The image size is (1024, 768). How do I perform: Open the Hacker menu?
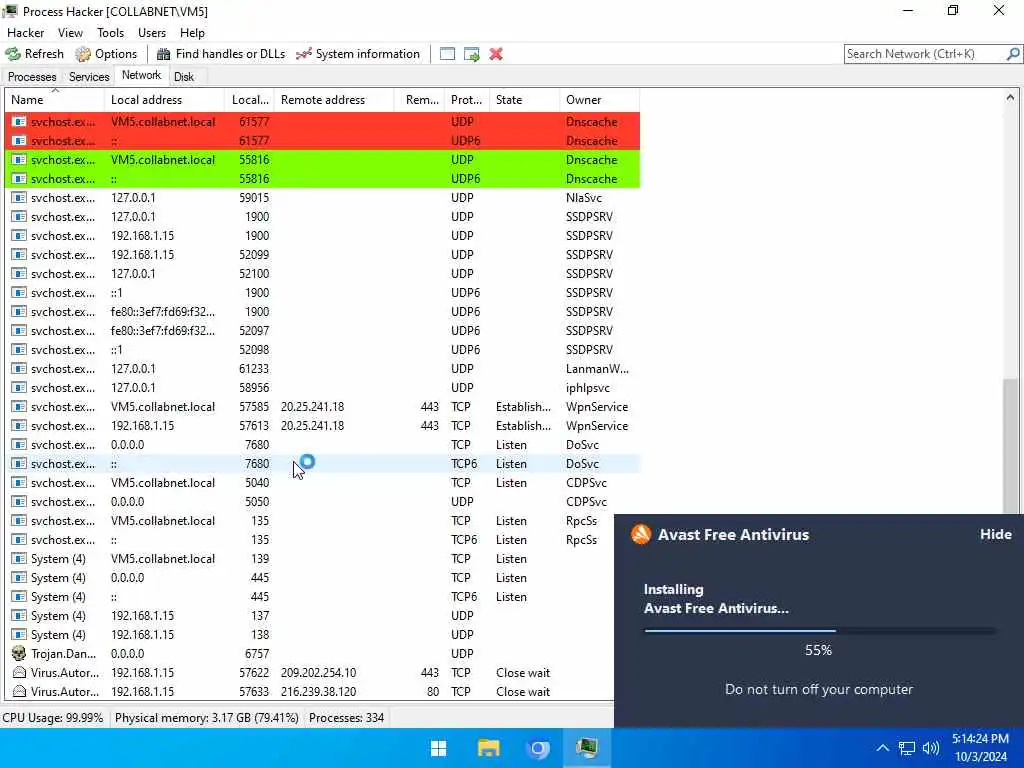(x=25, y=33)
